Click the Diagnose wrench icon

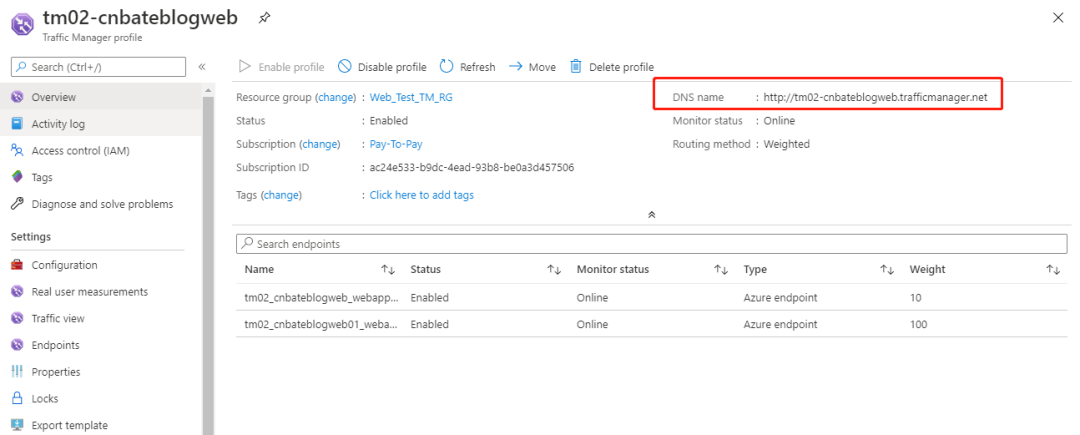18,204
